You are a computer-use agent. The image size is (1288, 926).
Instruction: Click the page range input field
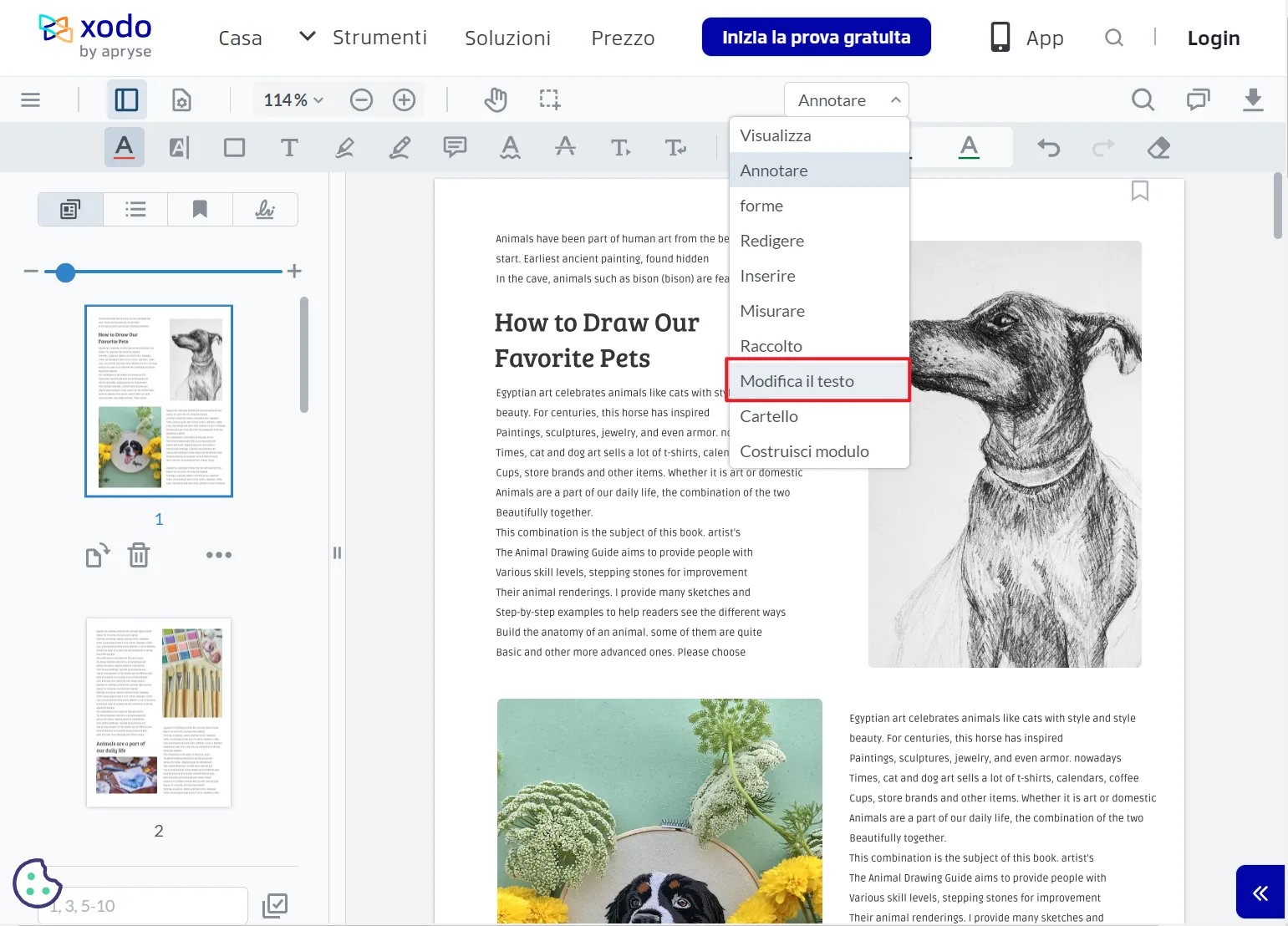(143, 906)
